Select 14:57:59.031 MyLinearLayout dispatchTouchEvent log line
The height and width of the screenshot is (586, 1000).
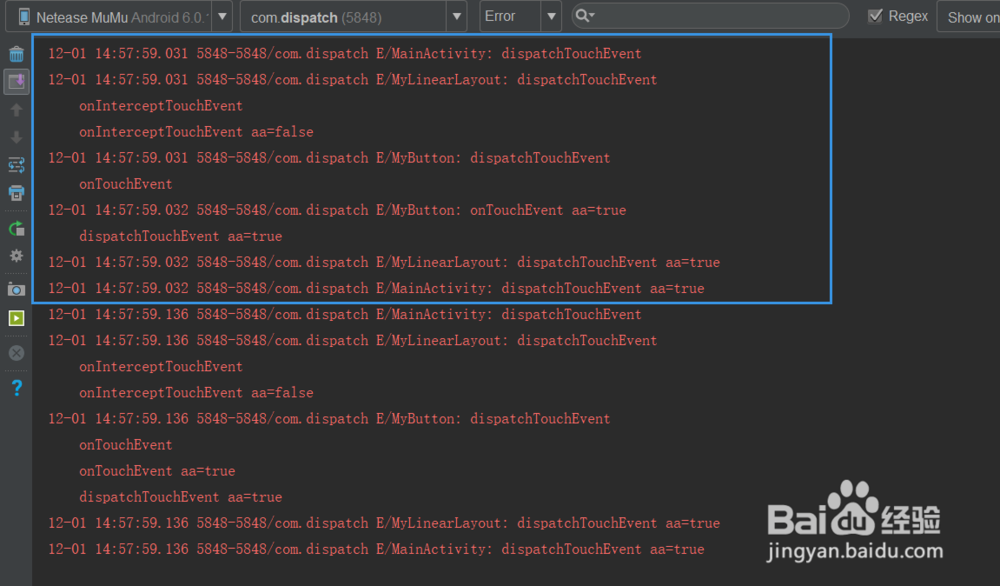click(x=353, y=80)
